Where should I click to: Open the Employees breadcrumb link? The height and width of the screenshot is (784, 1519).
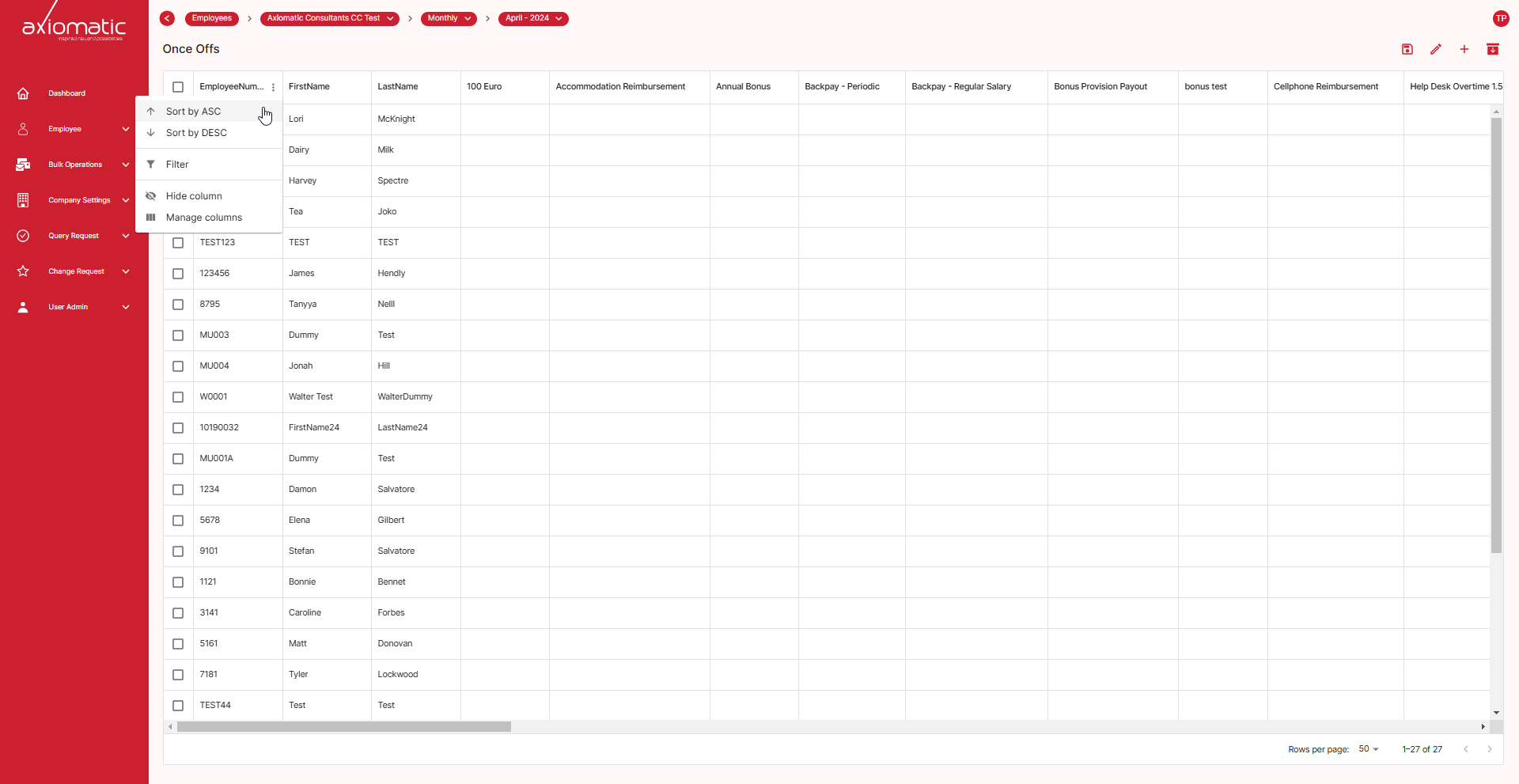pyautogui.click(x=211, y=18)
